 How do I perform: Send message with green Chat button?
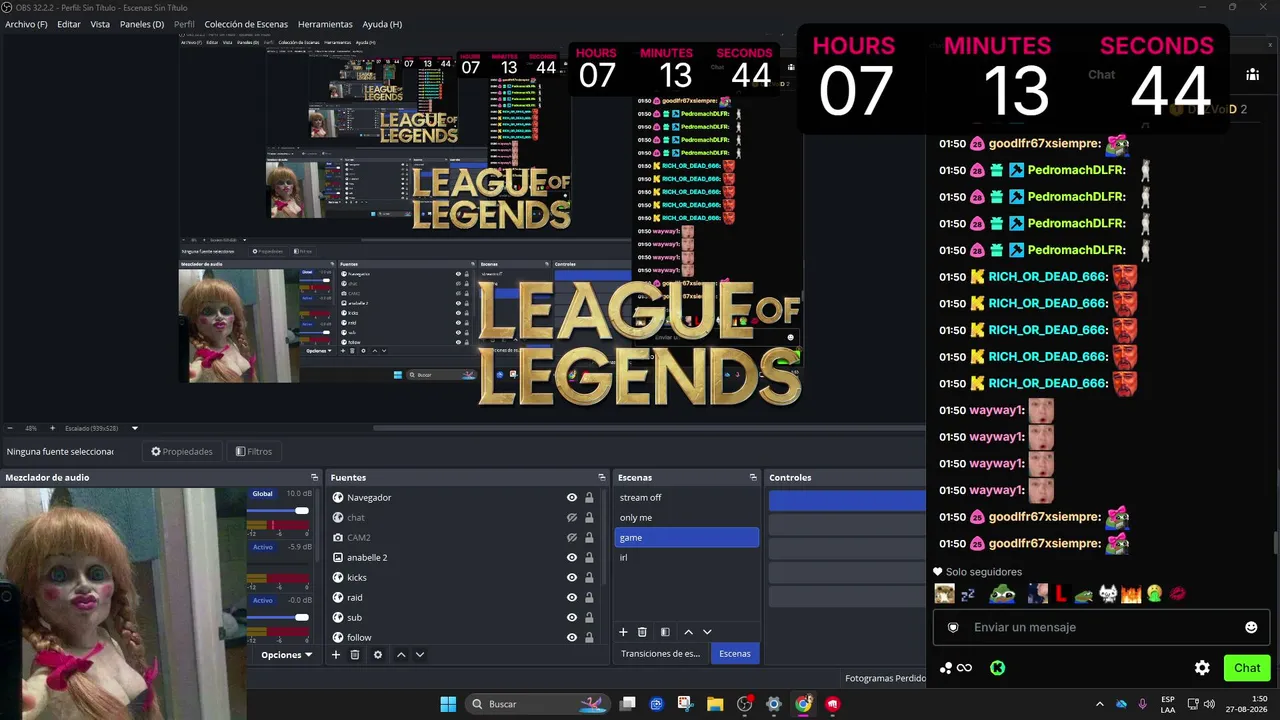(x=1247, y=668)
